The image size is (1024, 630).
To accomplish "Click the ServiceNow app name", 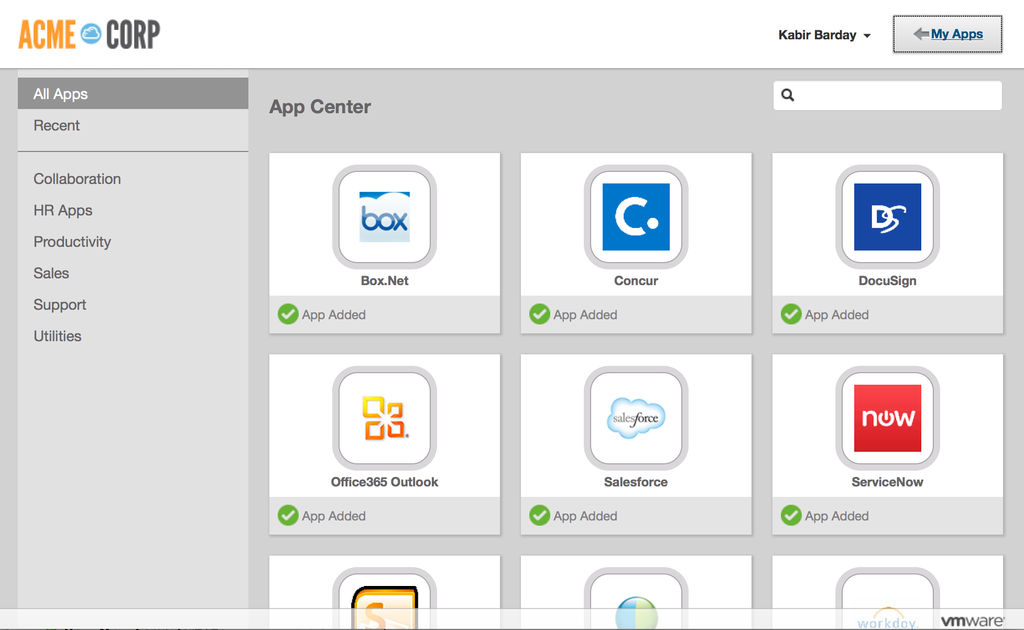I will (887, 482).
